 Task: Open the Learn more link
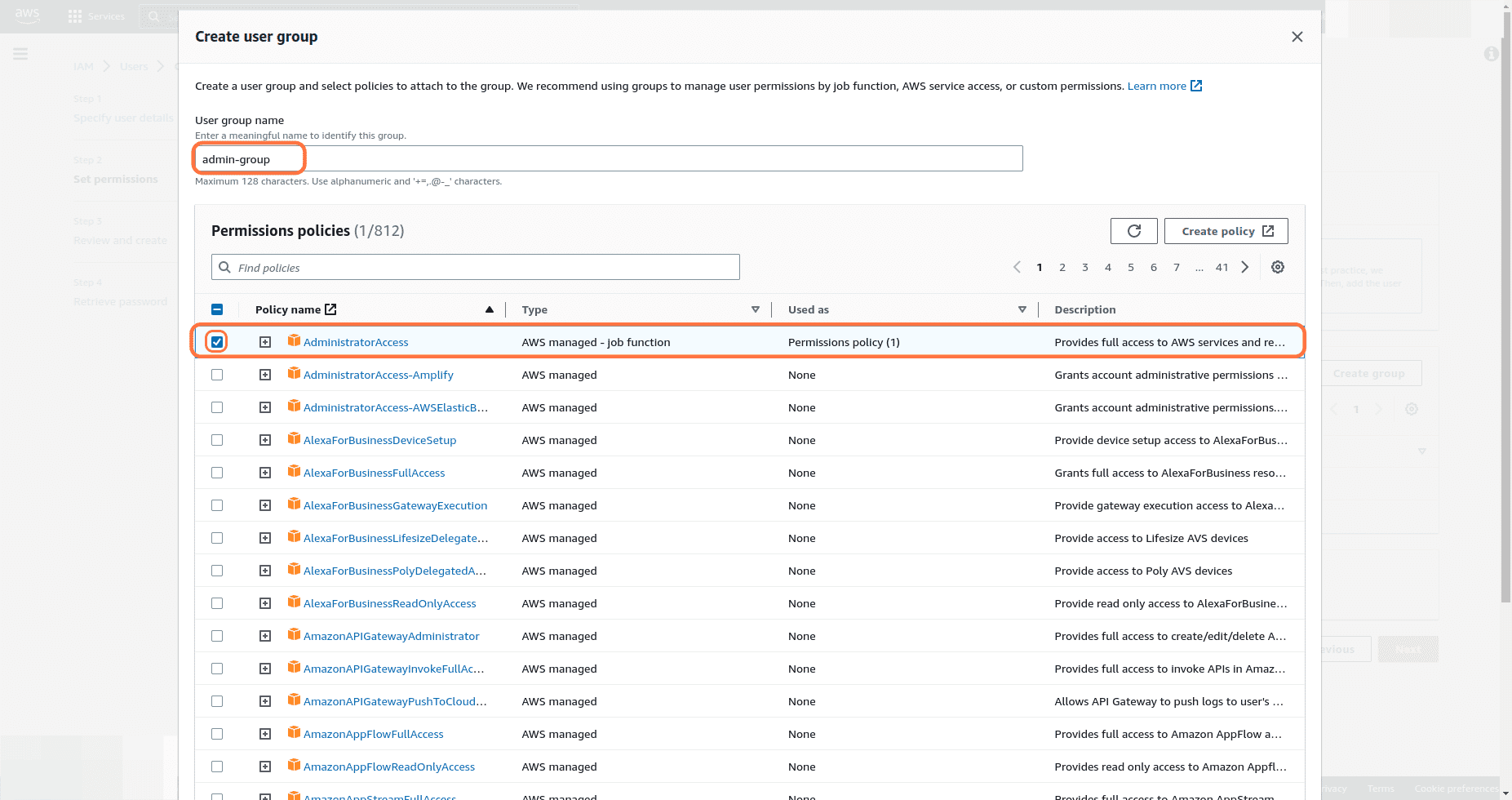pos(1156,86)
